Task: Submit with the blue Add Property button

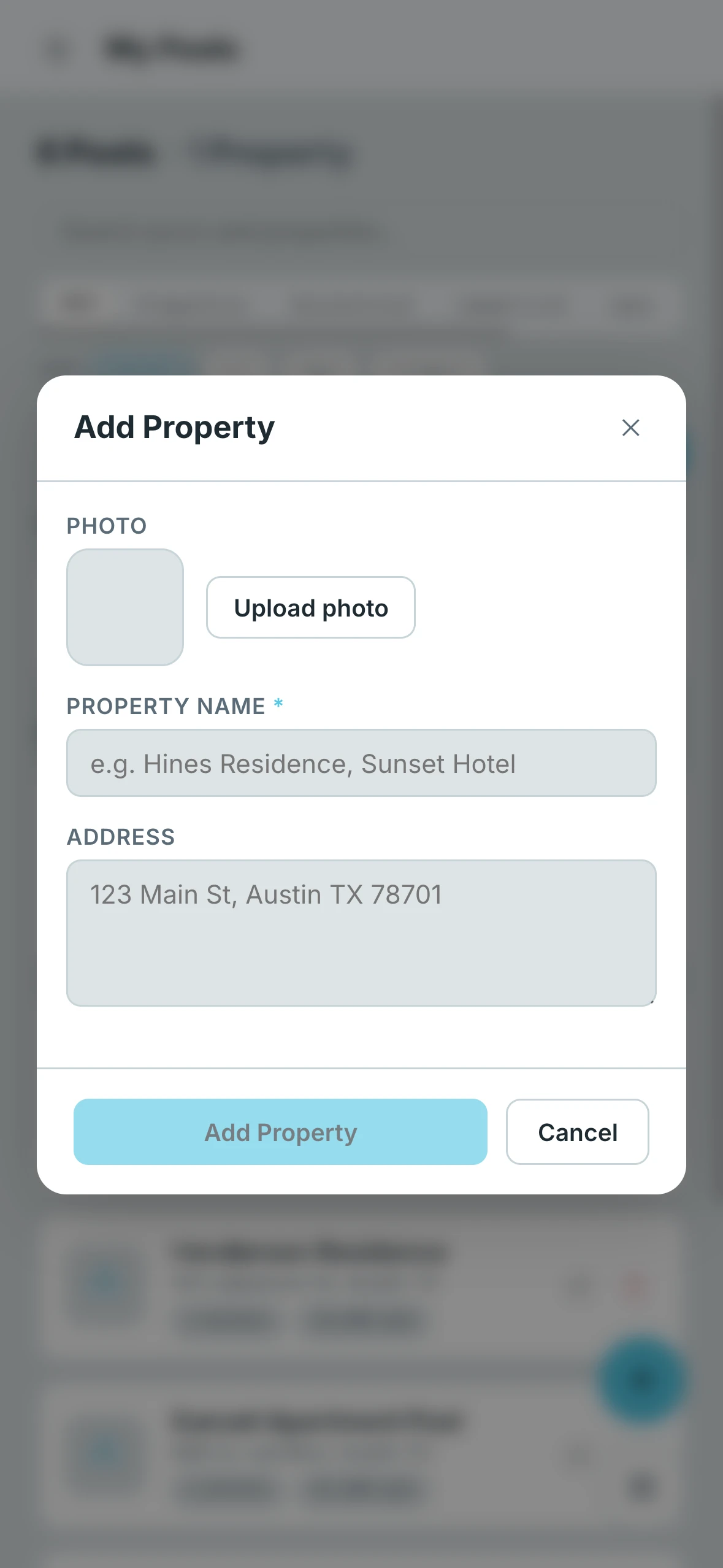Action: 280,1132
